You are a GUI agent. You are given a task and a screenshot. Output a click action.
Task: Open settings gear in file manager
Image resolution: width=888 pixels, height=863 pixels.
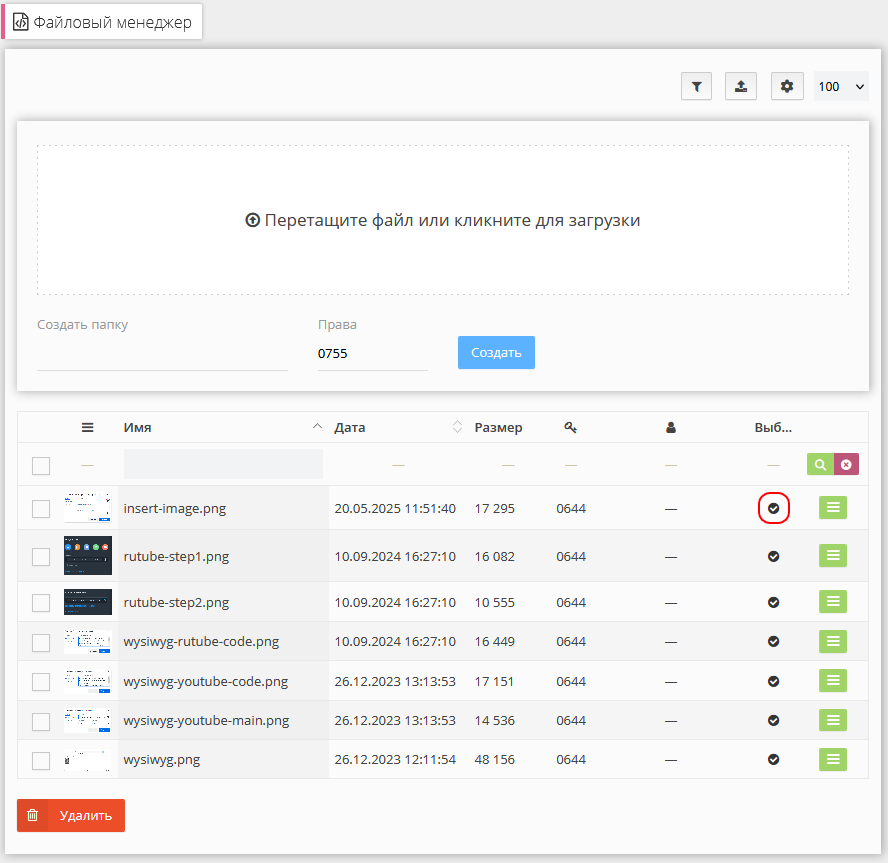(787, 87)
